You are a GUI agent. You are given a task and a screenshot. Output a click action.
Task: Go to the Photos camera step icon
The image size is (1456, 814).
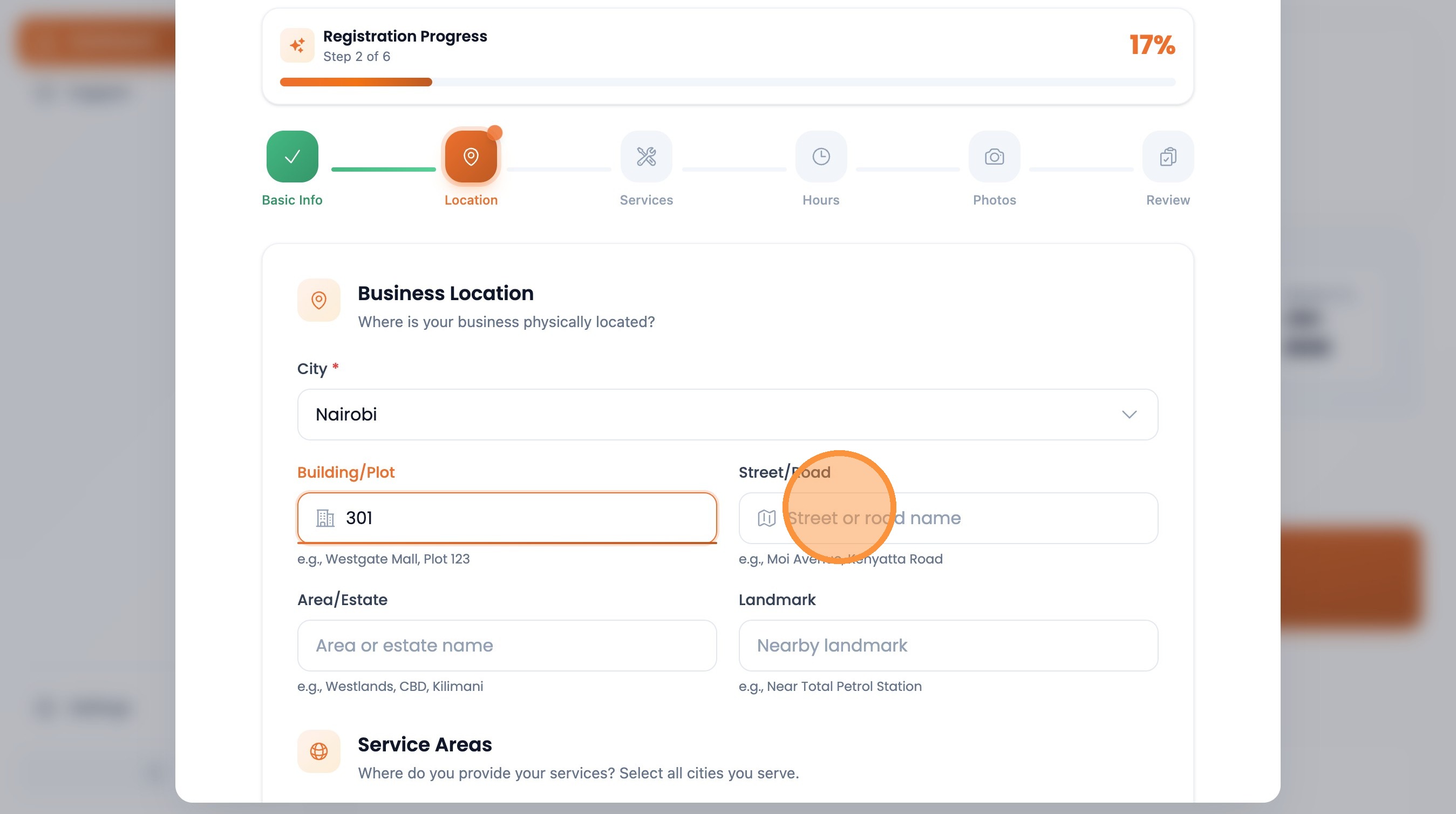coord(994,157)
